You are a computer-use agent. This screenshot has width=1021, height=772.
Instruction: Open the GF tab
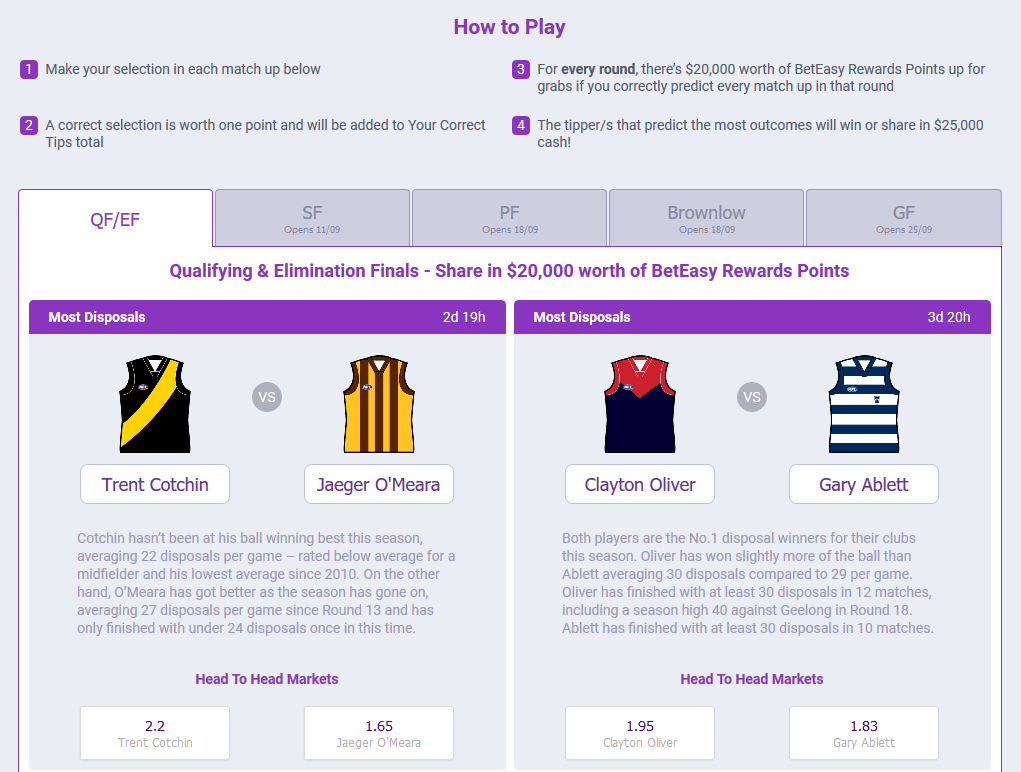pyautogui.click(x=904, y=218)
